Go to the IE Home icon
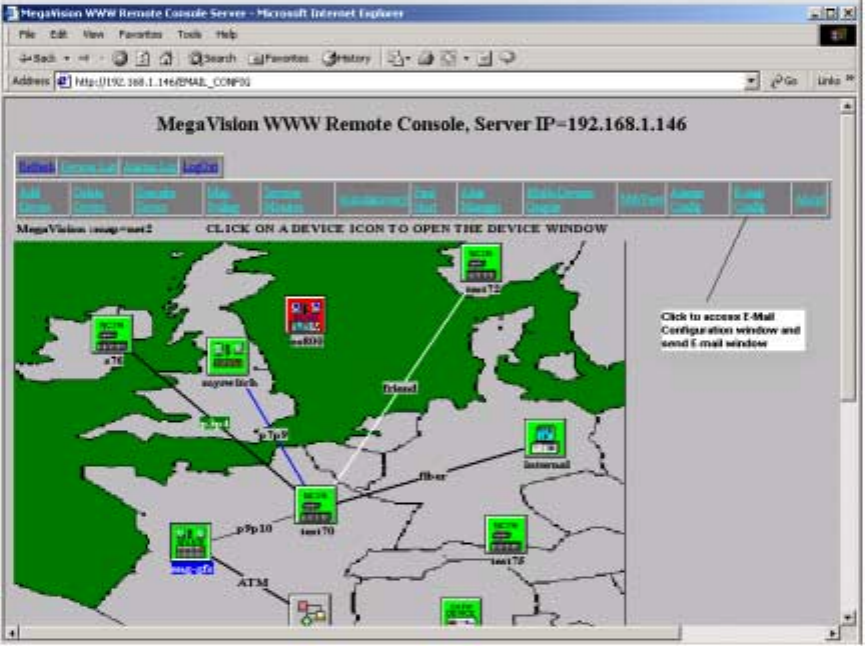865x646 pixels. point(166,58)
